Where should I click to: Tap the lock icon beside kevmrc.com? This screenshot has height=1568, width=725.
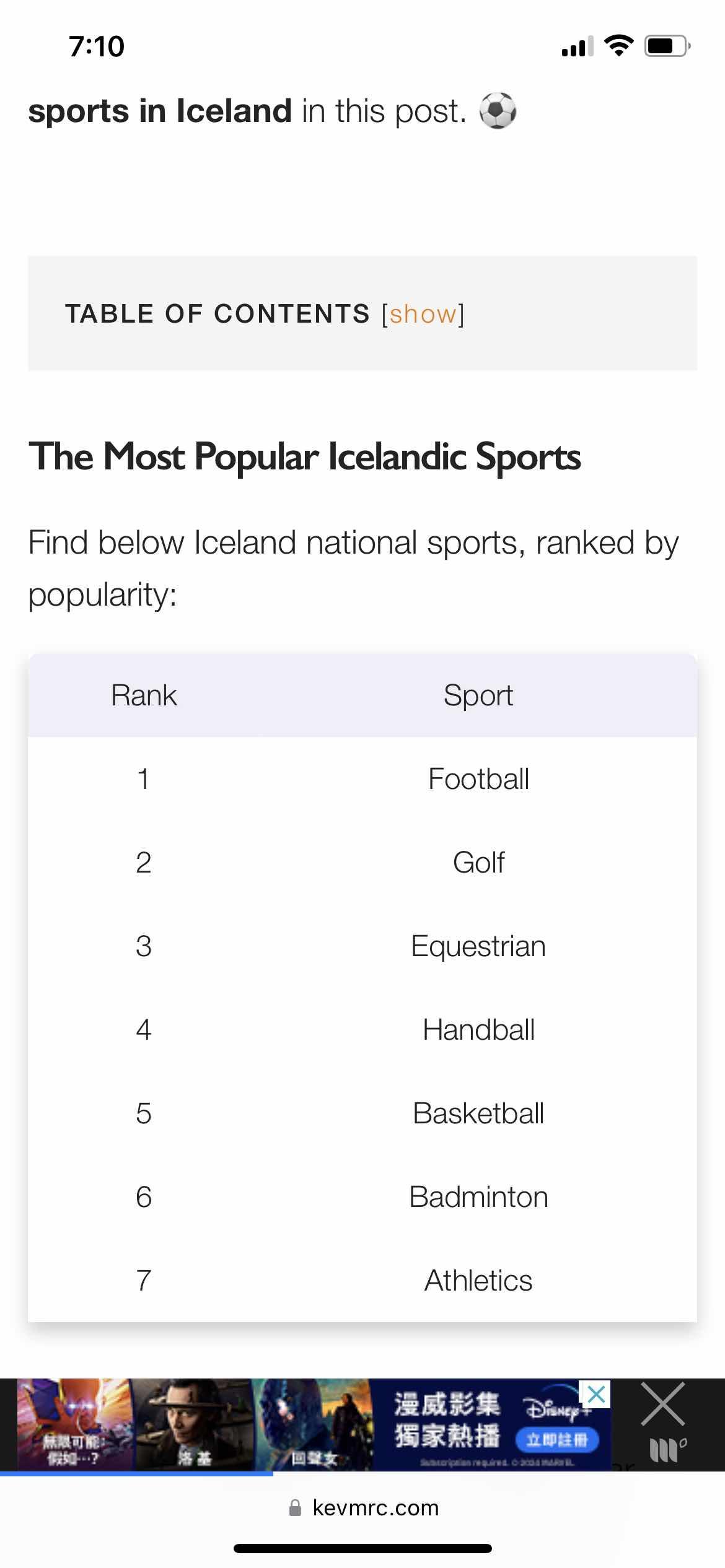[296, 1508]
